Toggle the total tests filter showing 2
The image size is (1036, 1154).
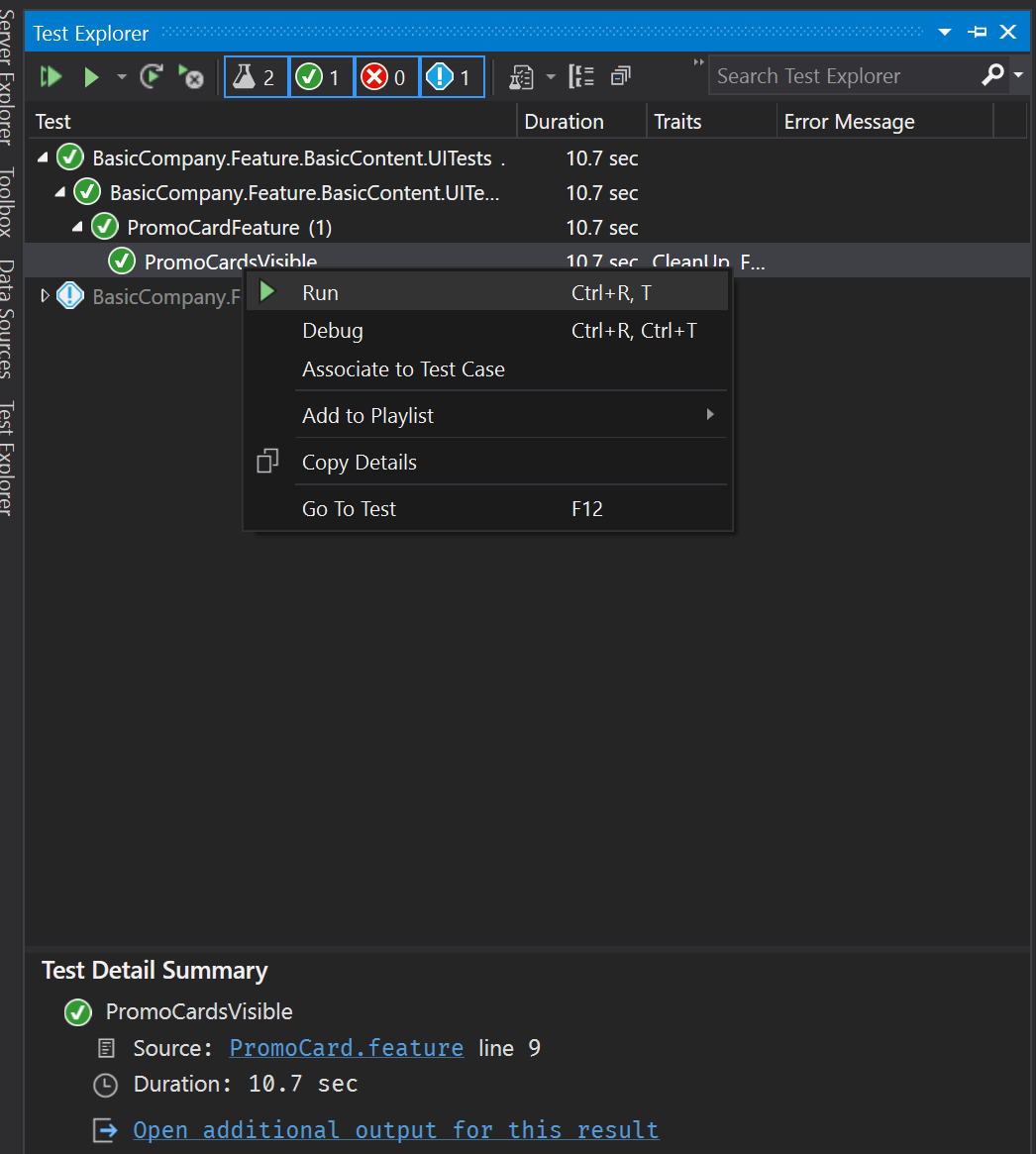click(257, 77)
